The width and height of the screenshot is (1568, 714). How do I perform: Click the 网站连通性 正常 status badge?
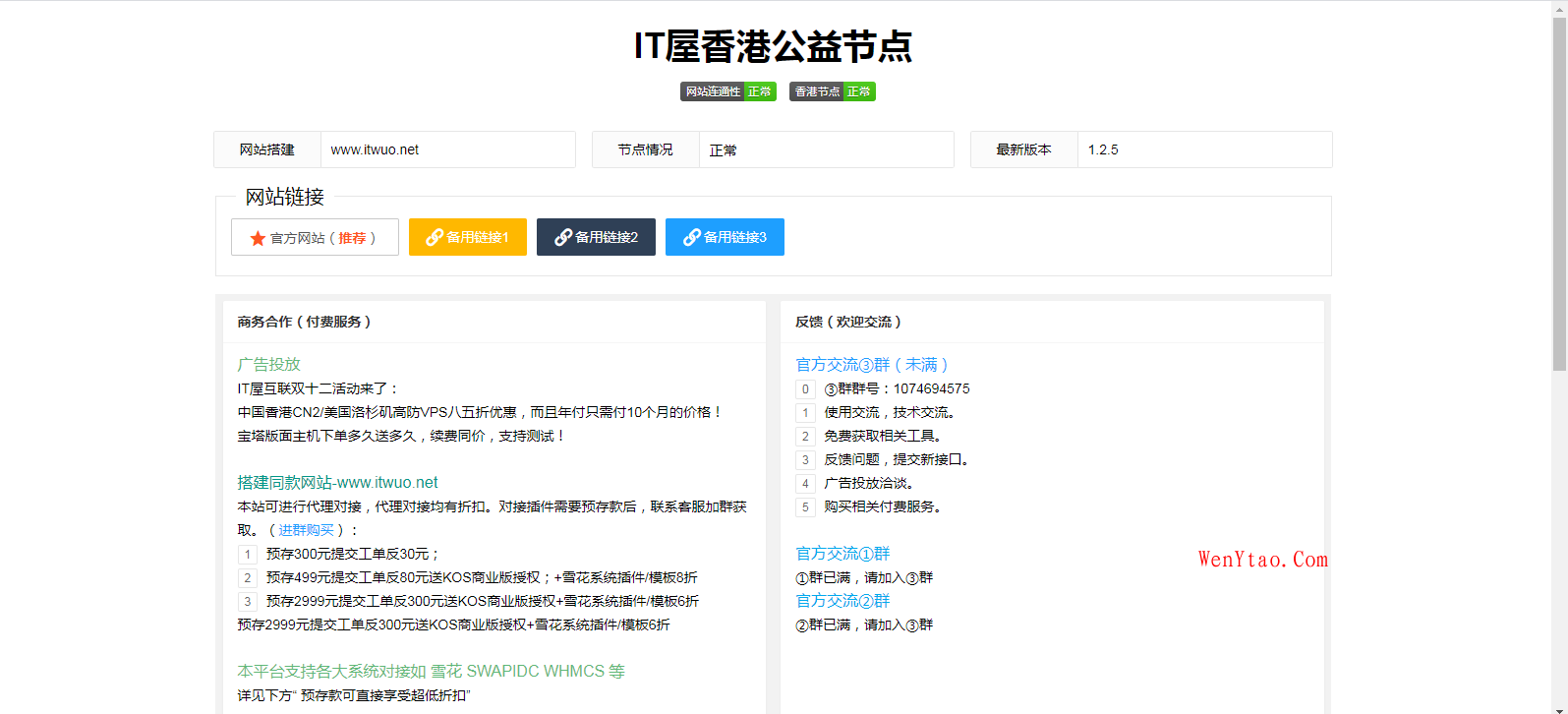click(728, 91)
